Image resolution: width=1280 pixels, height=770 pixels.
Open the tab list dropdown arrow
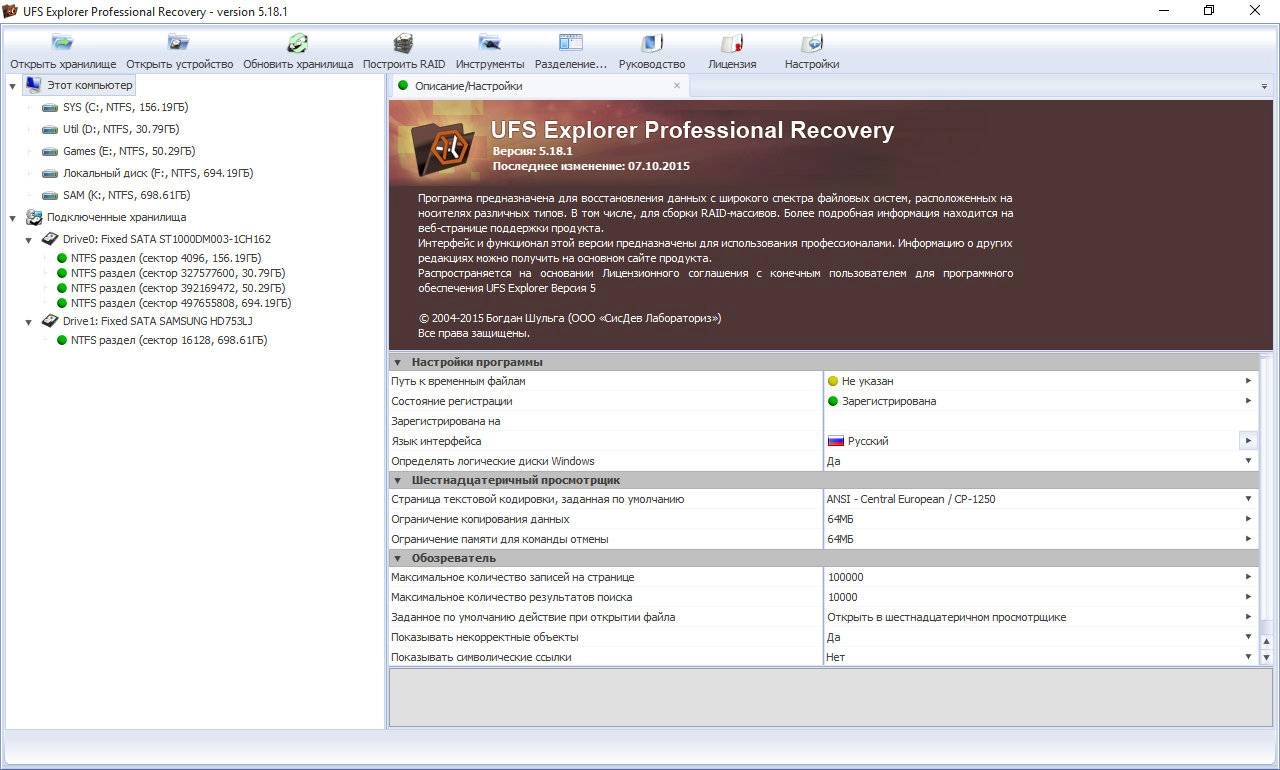click(1264, 87)
